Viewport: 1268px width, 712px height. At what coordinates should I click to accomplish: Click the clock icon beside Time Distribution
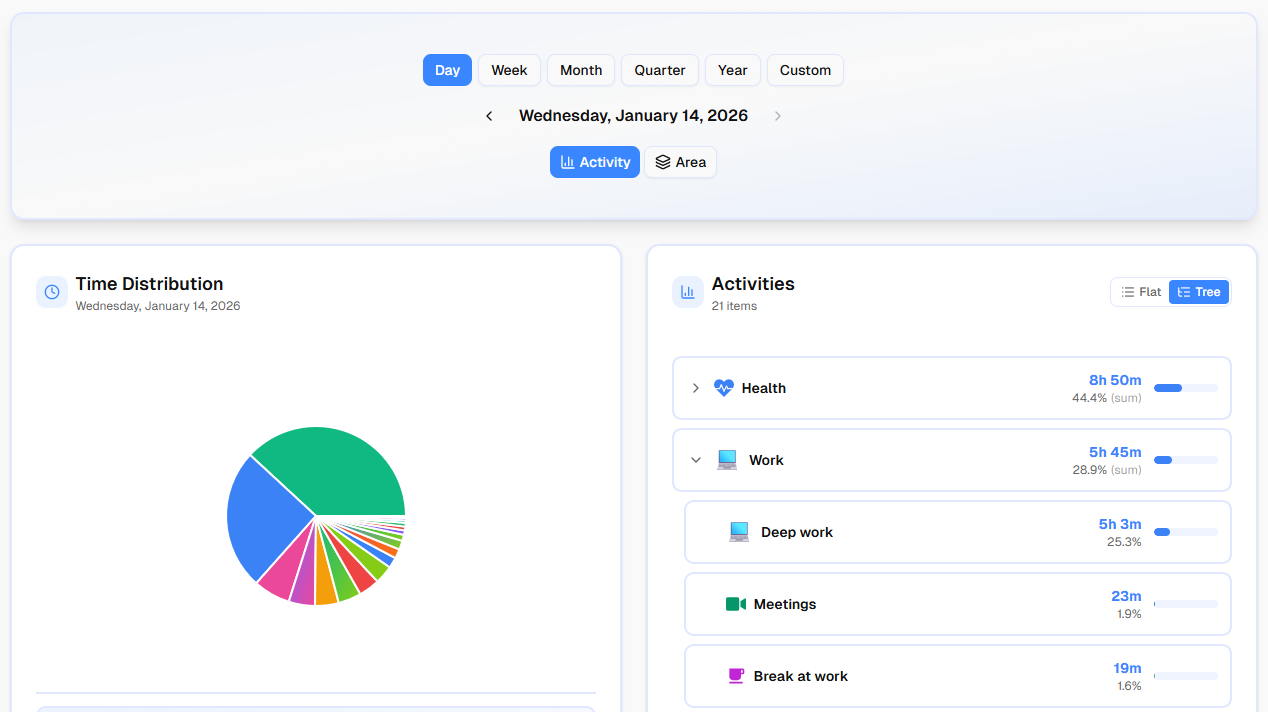click(x=52, y=292)
